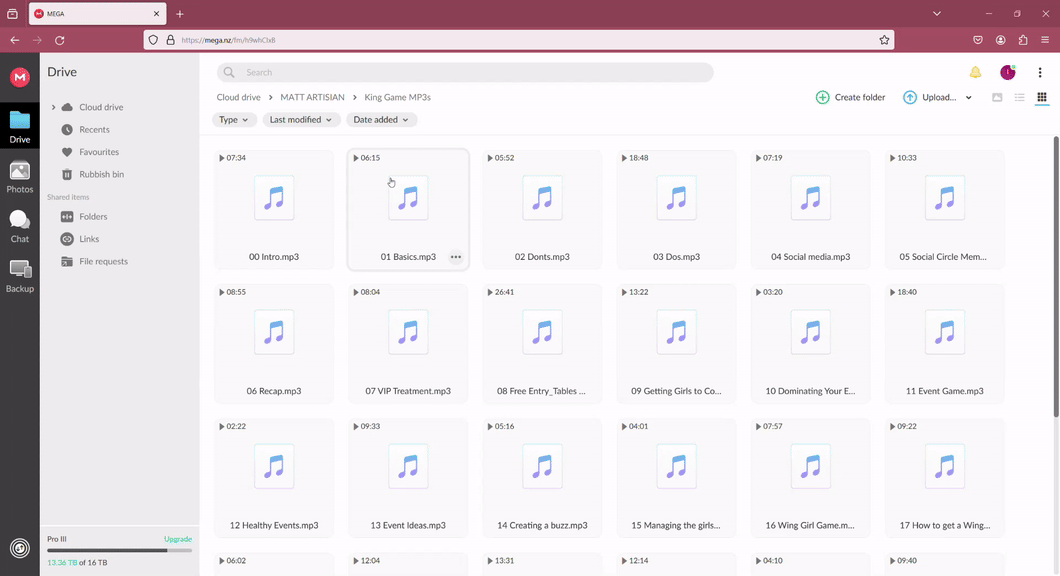Open the Firefox tab list dropdown arrow
This screenshot has width=1060, height=576.
936,14
